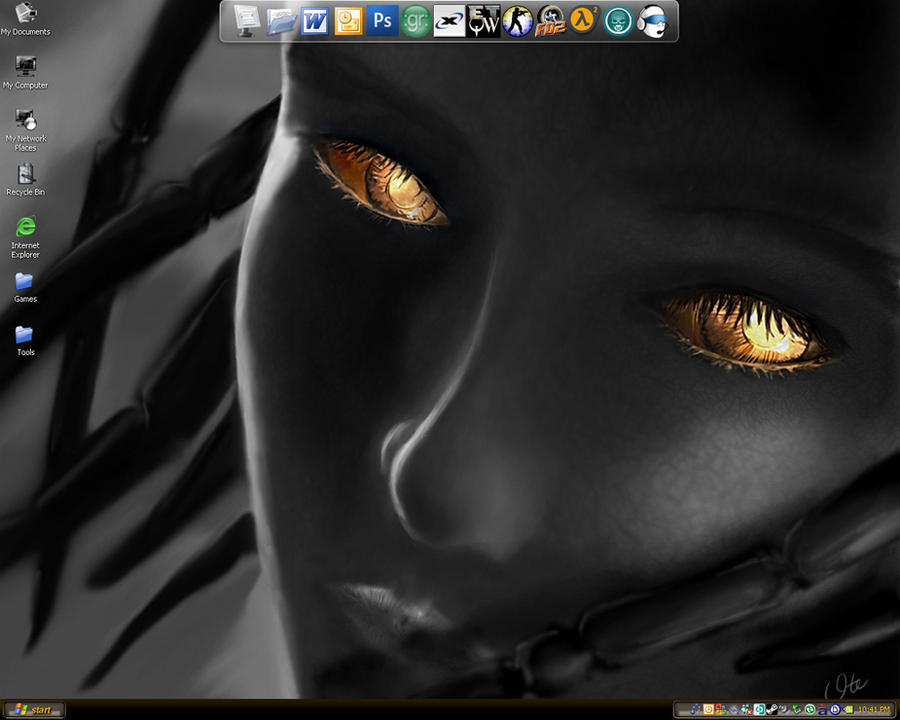The width and height of the screenshot is (900, 720).
Task: Select My Network Places desktop icon
Action: tap(25, 130)
